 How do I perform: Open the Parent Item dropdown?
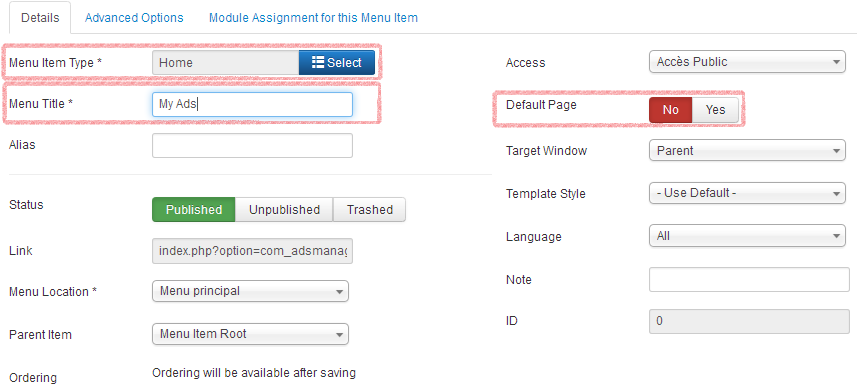click(x=250, y=334)
